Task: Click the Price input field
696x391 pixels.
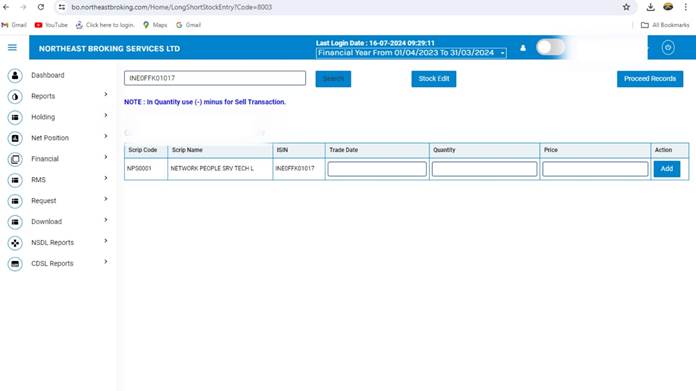Action: (595, 169)
